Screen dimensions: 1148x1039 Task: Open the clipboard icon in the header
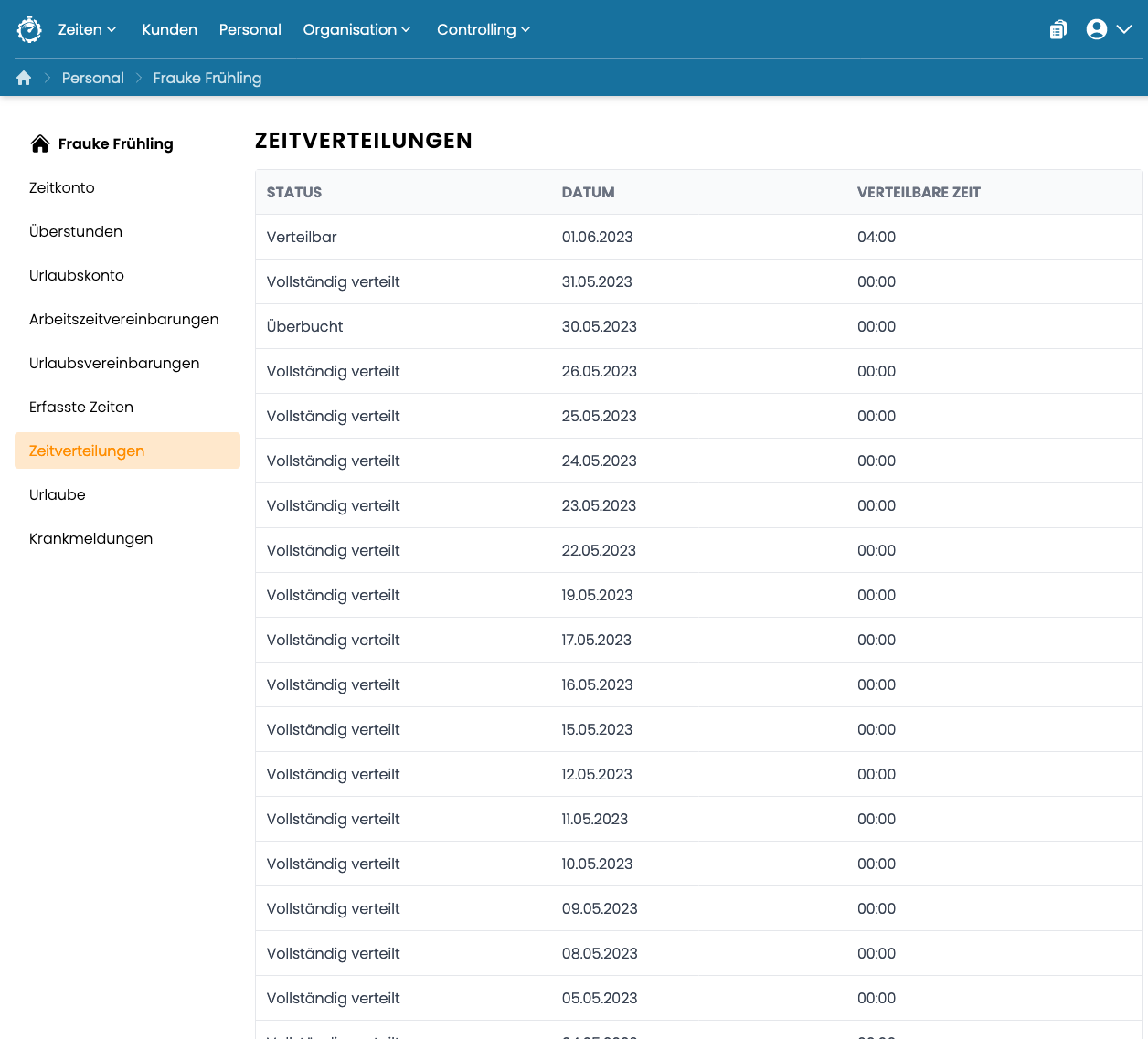tap(1058, 29)
